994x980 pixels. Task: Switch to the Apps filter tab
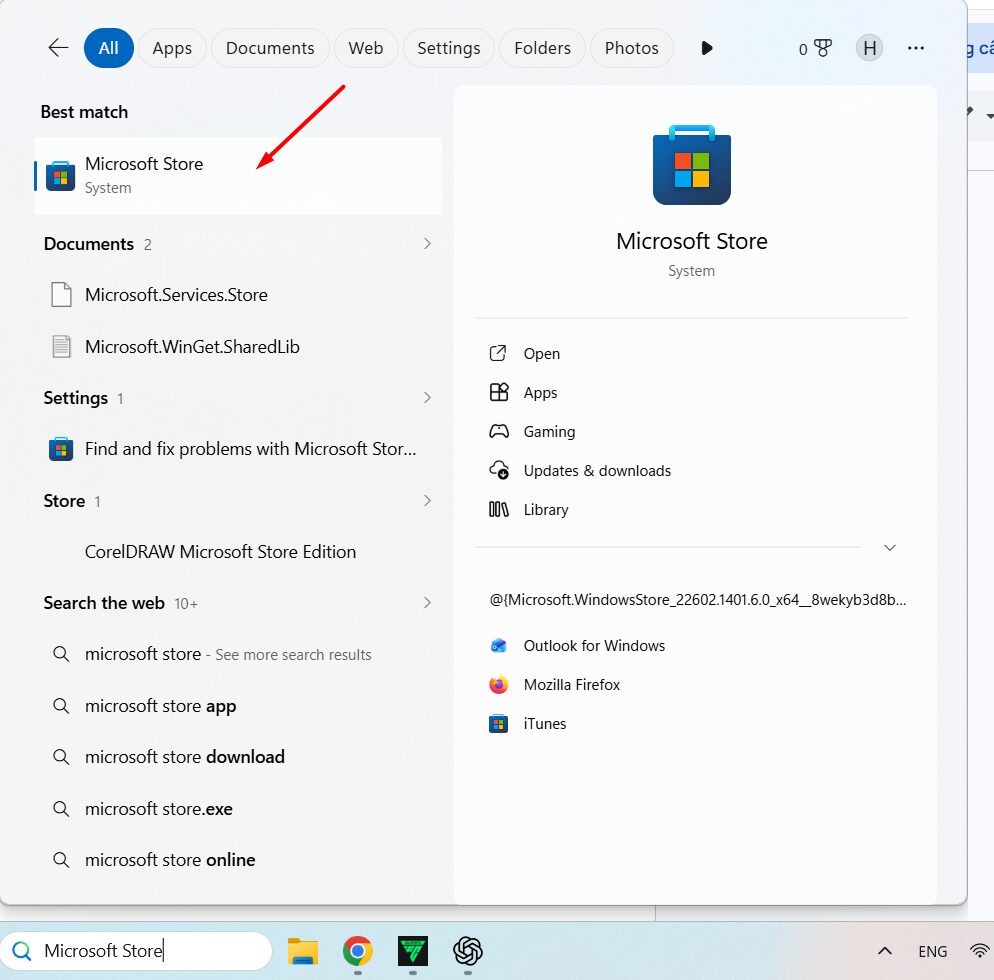pos(172,48)
